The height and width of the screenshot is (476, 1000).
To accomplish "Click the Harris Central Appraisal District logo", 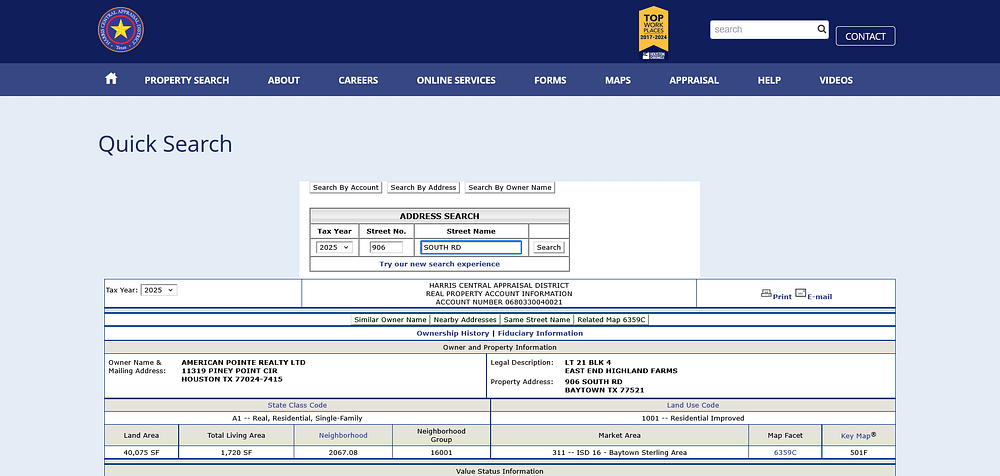I will point(121,29).
